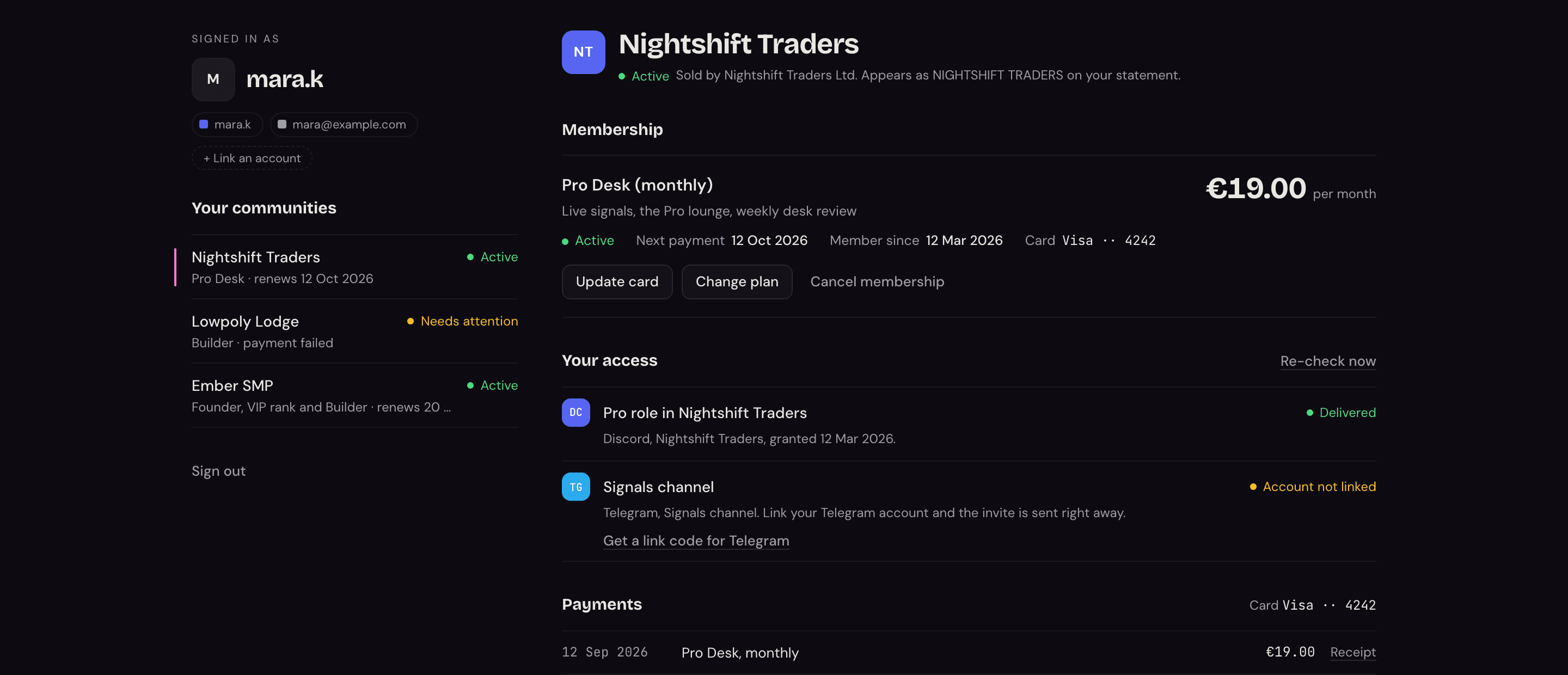This screenshot has height=675, width=1568.
Task: Select the mara.k linked account chip
Action: tap(227, 125)
